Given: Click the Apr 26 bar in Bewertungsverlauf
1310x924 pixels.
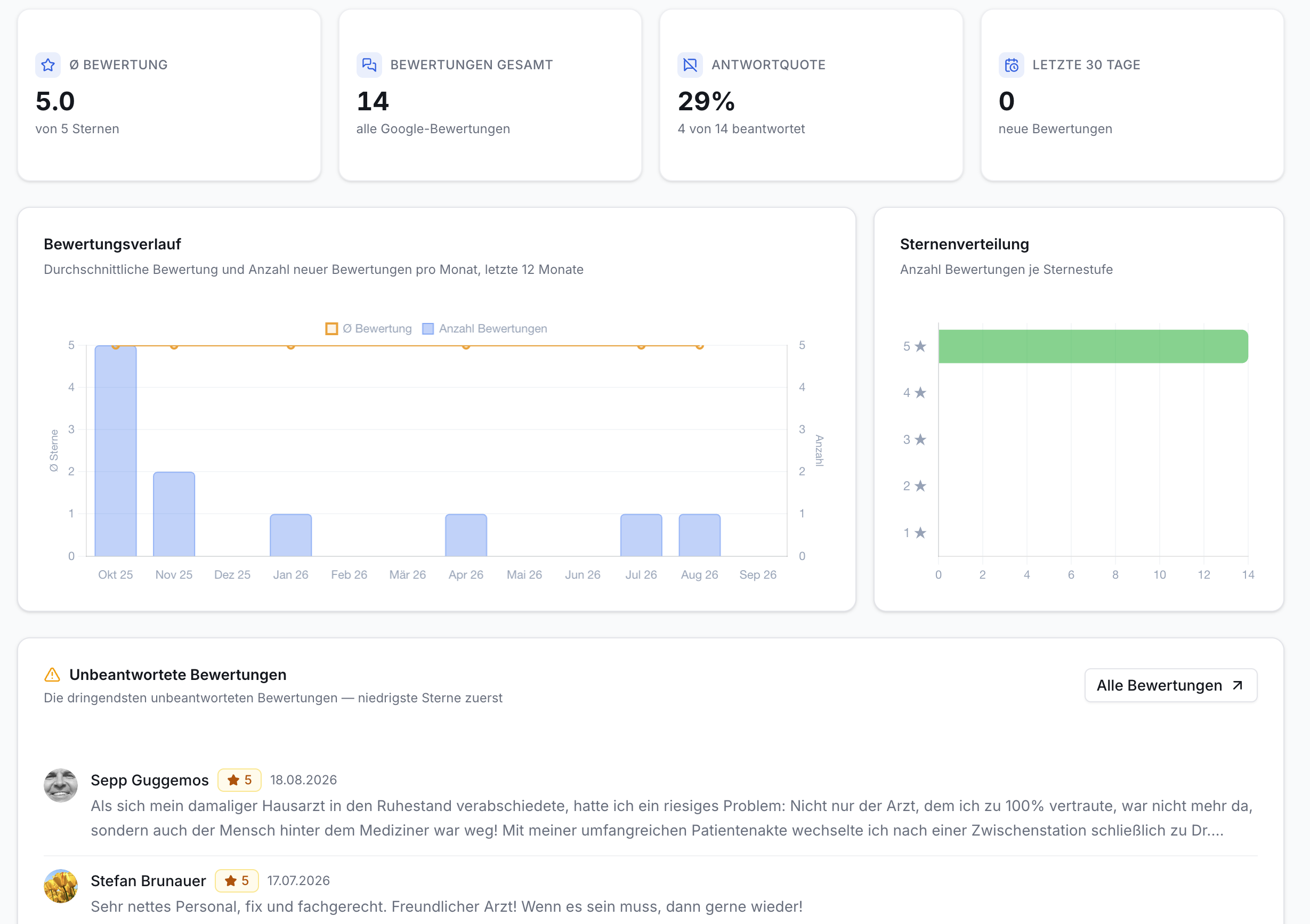Looking at the screenshot, I should pyautogui.click(x=466, y=535).
